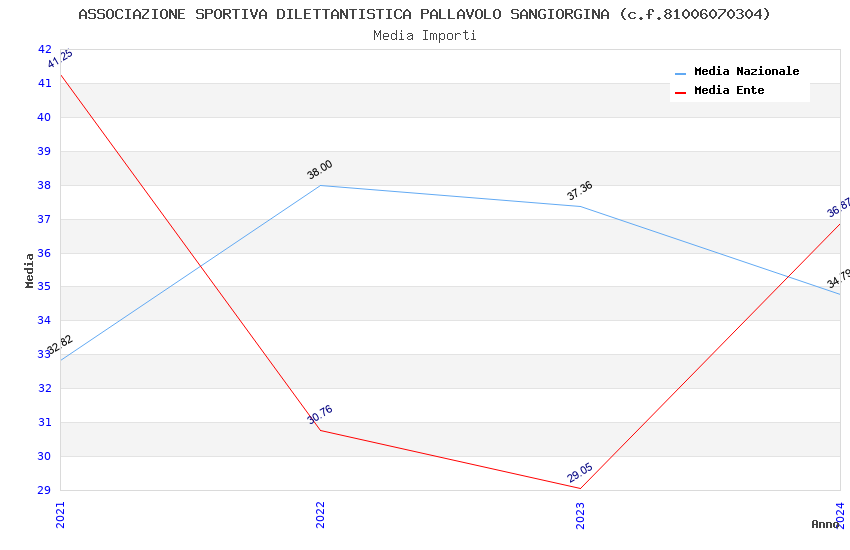
Task: Click the Media y-axis title
Action: [x=30, y=270]
